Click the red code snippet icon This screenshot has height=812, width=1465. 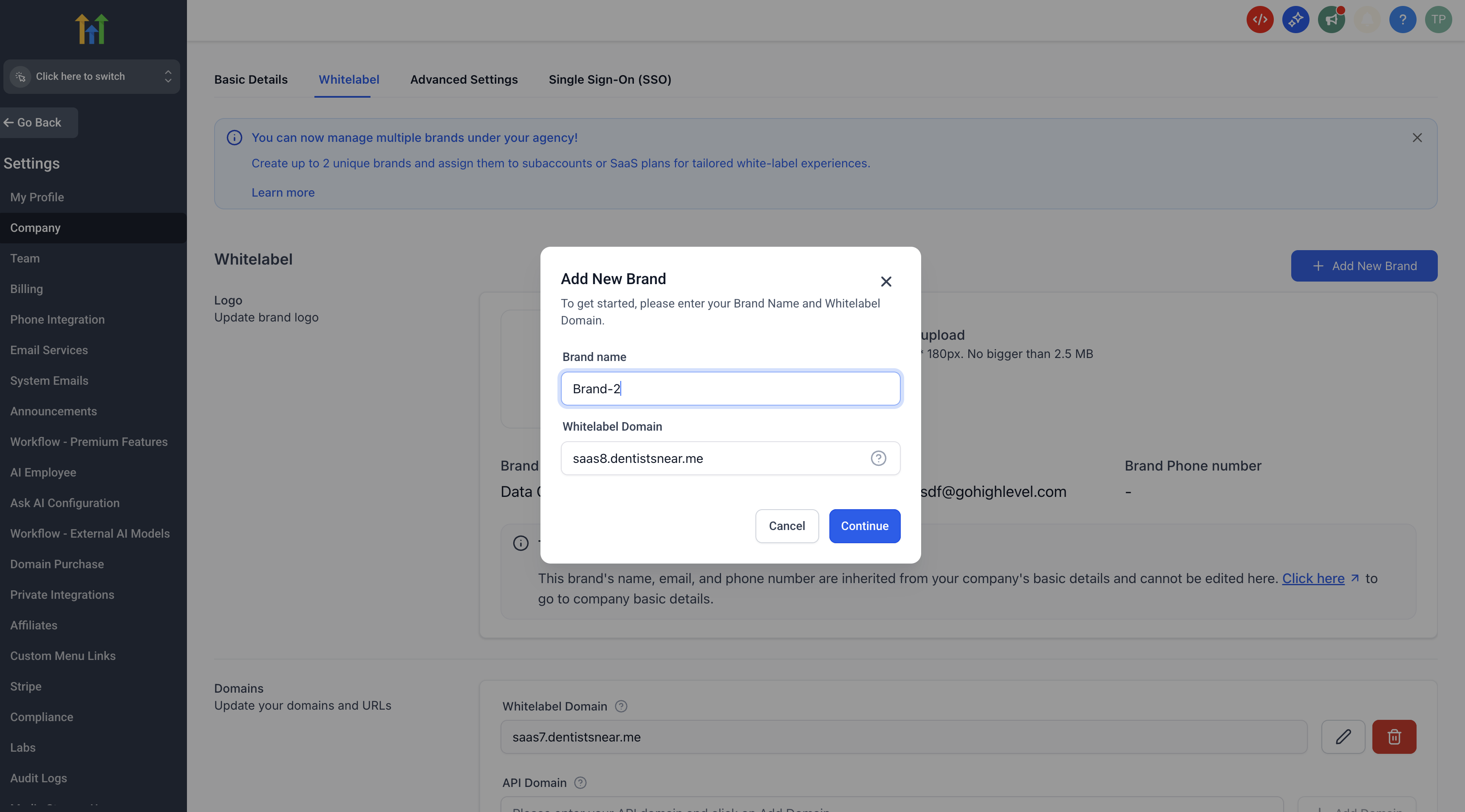coord(1260,20)
